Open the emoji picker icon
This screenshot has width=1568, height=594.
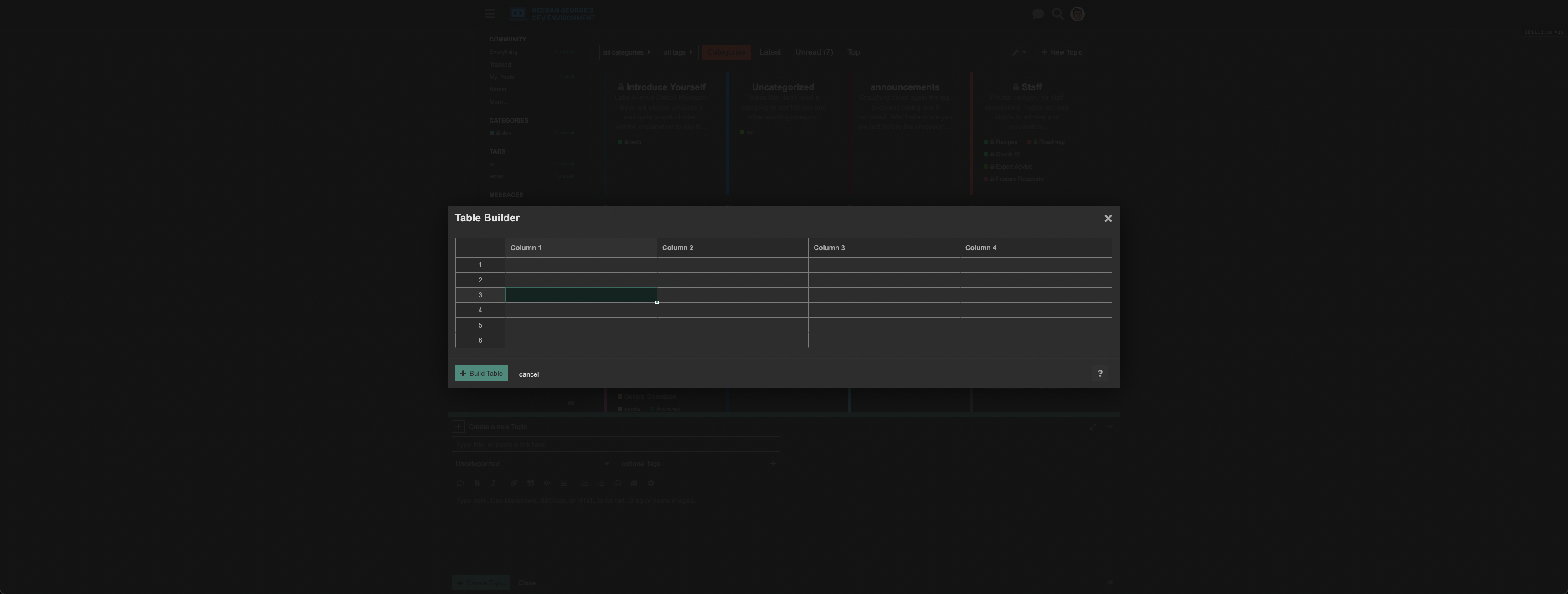618,483
